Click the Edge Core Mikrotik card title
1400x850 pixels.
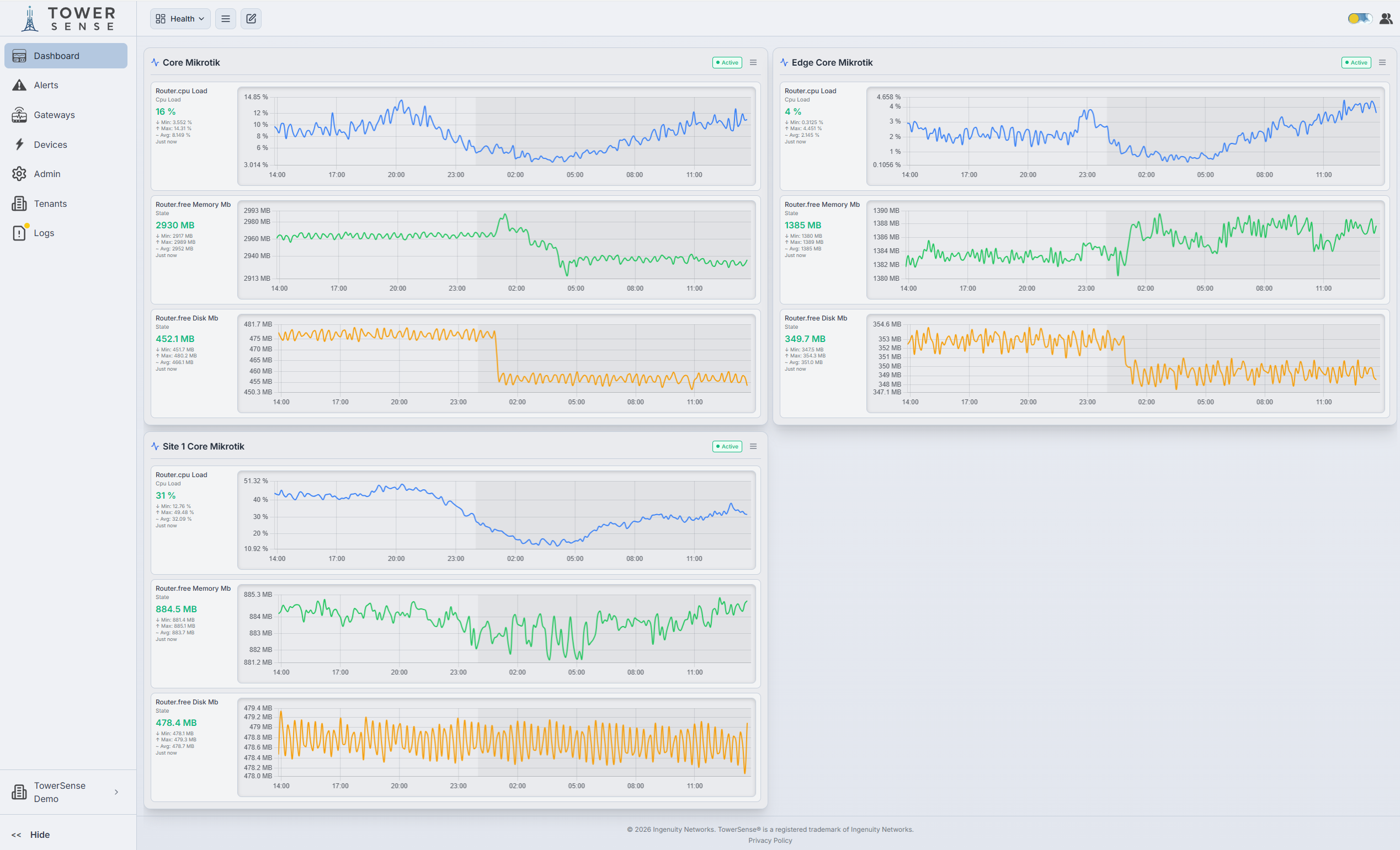[832, 62]
